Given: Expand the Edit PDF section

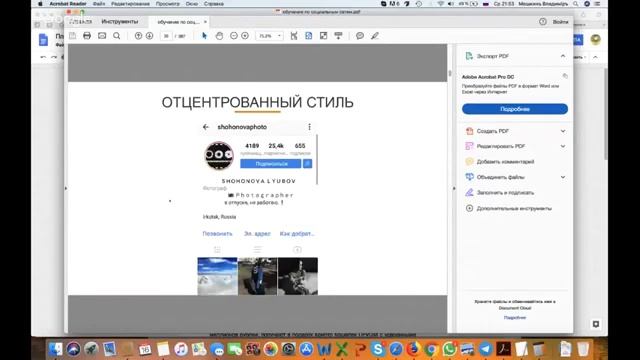Looking at the screenshot, I should pyautogui.click(x=563, y=146).
